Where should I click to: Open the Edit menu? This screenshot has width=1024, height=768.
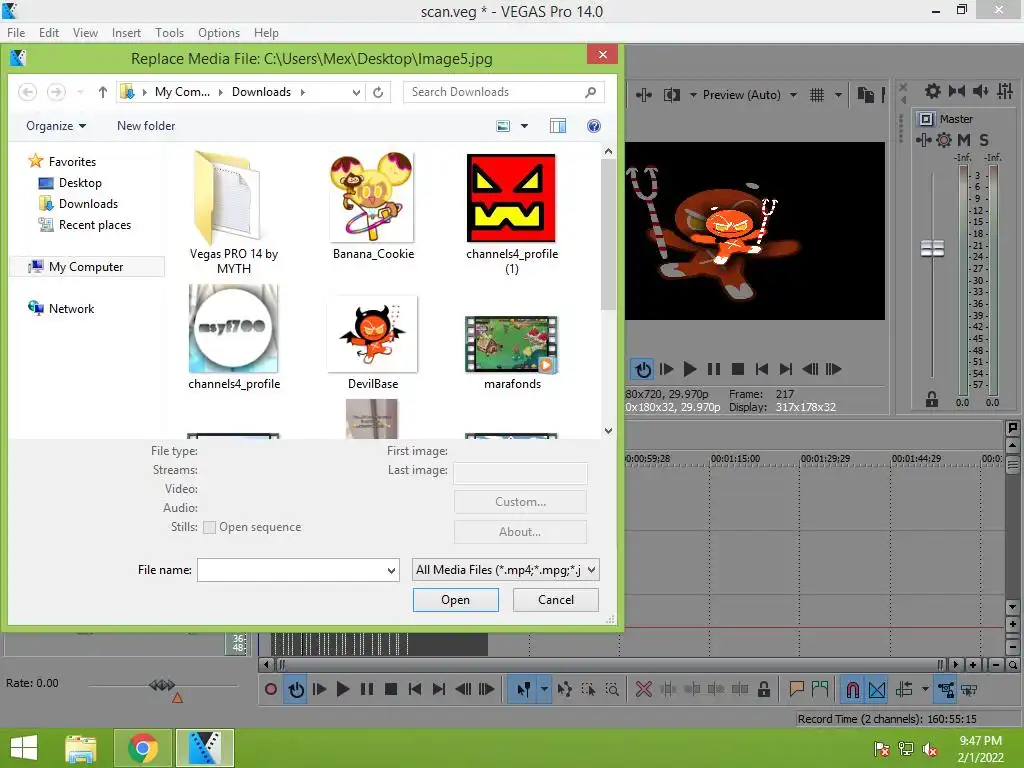49,33
